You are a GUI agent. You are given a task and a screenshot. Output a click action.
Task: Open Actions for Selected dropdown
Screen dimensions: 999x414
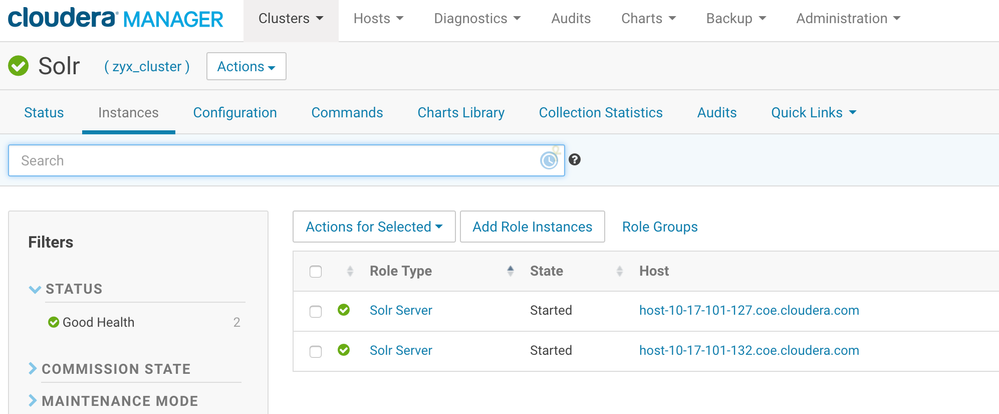pyautogui.click(x=374, y=227)
